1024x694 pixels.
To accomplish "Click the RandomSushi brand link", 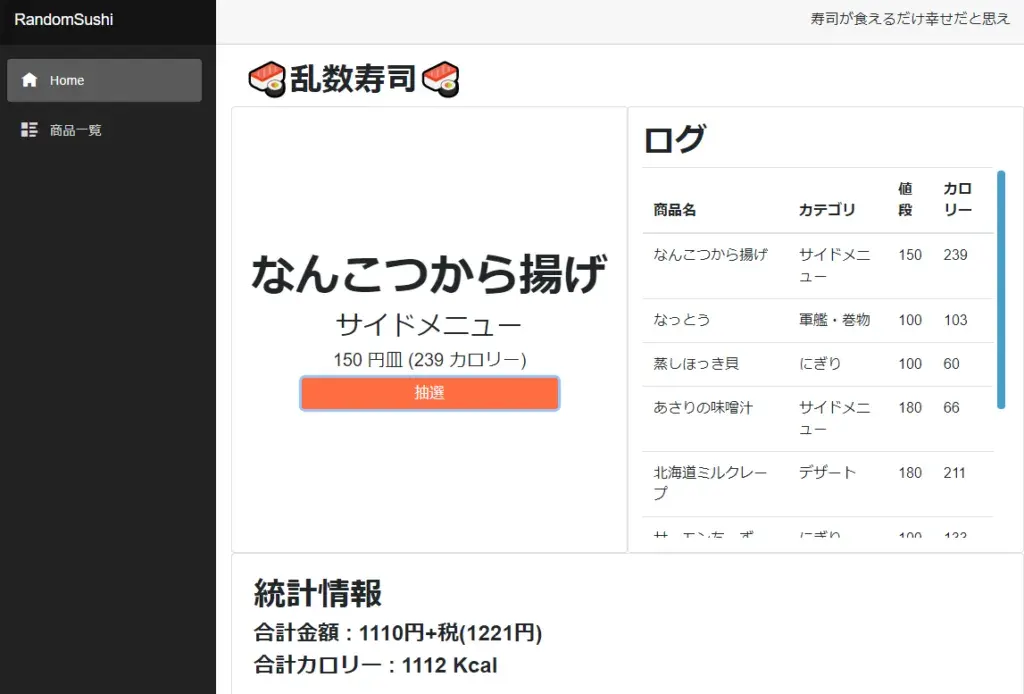I will pos(64,20).
